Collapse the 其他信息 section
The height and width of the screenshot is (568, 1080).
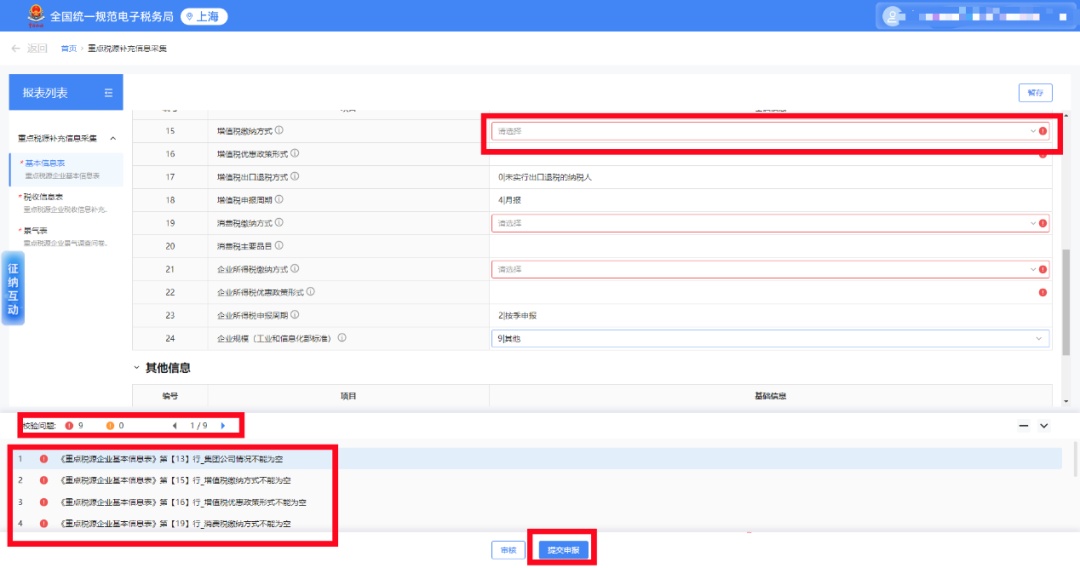(x=137, y=368)
